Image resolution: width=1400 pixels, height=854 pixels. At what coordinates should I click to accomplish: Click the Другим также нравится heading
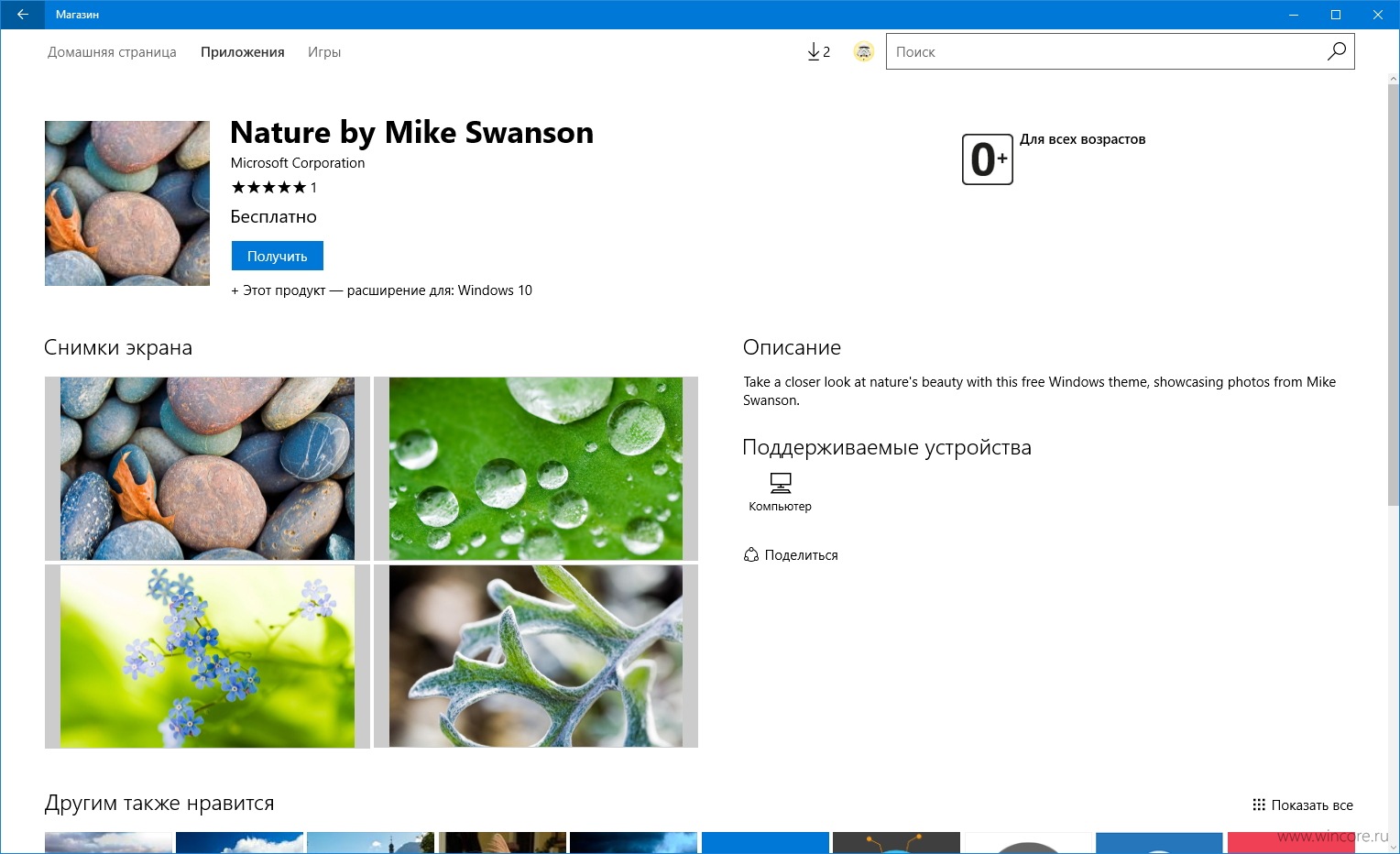(x=159, y=804)
